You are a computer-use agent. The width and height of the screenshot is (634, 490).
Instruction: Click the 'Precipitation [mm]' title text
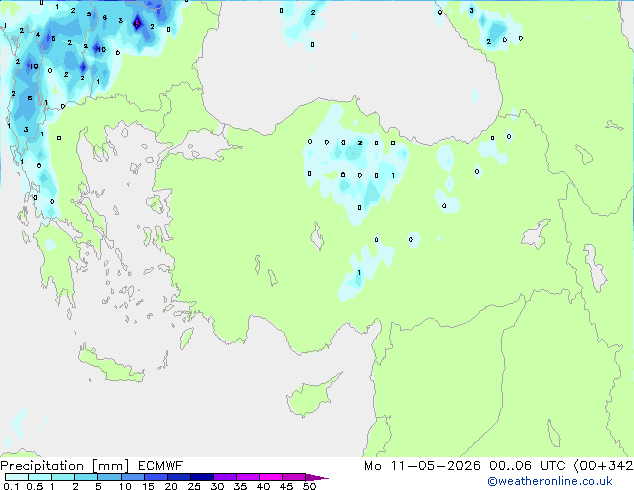coord(65,466)
